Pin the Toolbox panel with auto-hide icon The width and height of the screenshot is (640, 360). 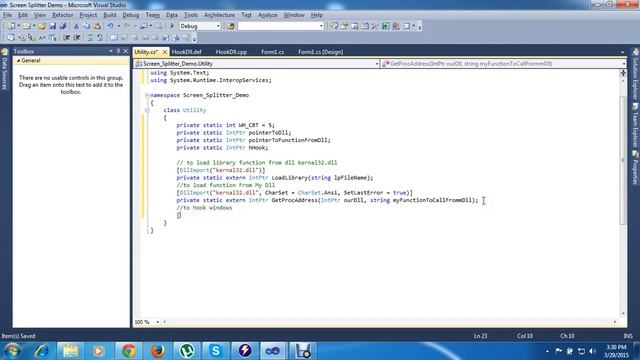(118, 51)
